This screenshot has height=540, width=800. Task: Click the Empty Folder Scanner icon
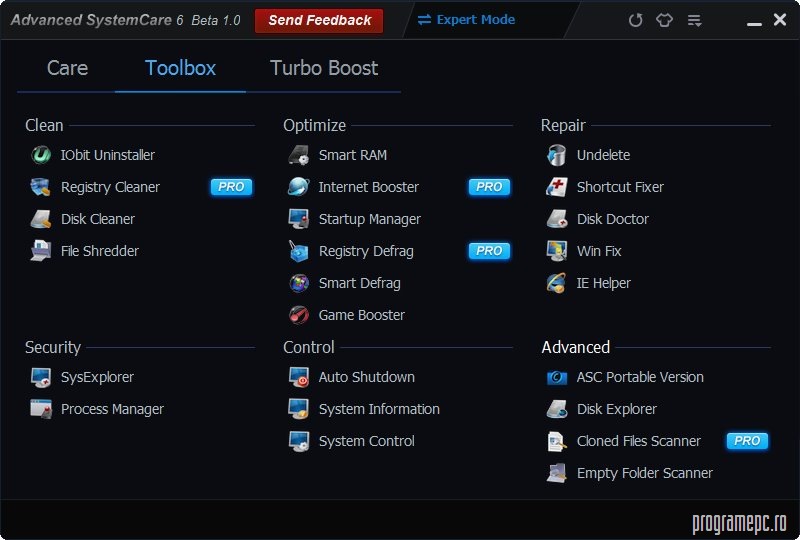[x=557, y=473]
